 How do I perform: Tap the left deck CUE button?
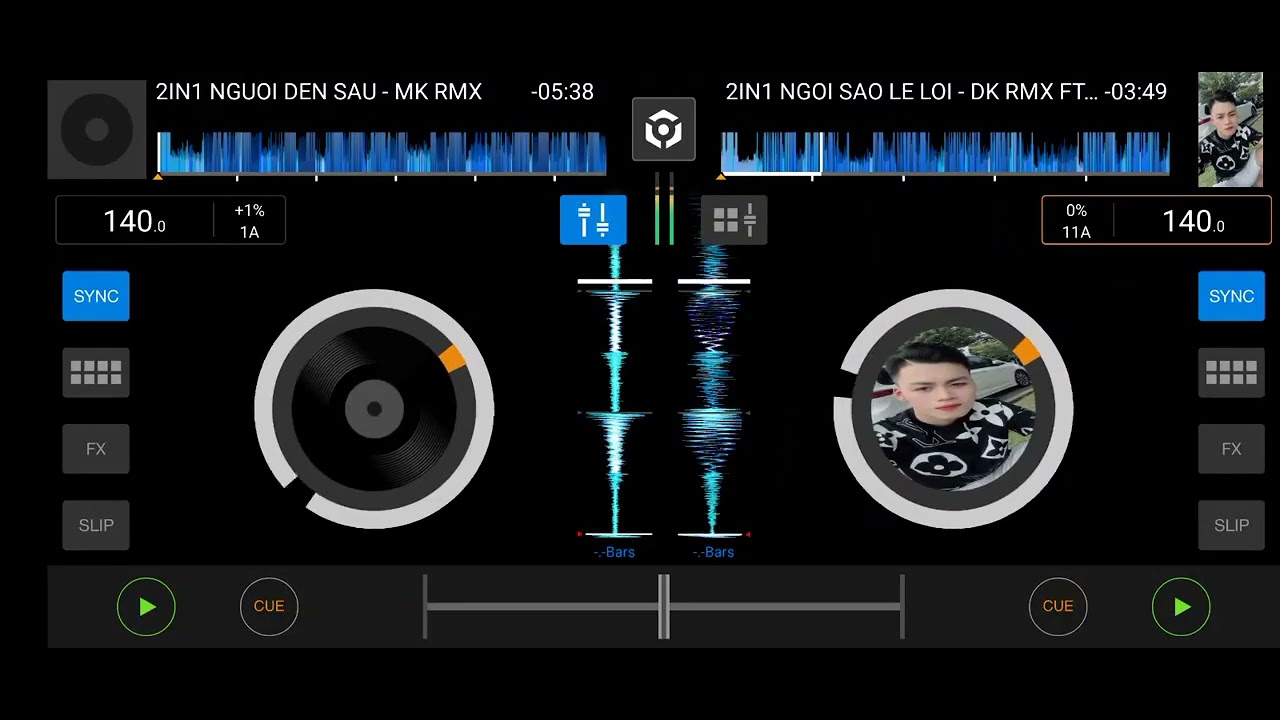click(x=269, y=606)
